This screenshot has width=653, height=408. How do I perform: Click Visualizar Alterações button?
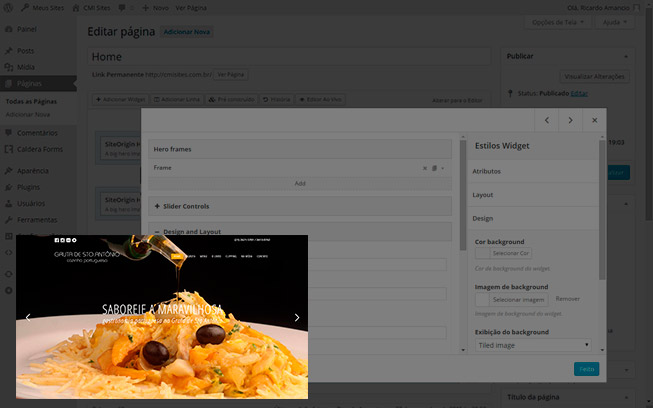pyautogui.click(x=594, y=77)
